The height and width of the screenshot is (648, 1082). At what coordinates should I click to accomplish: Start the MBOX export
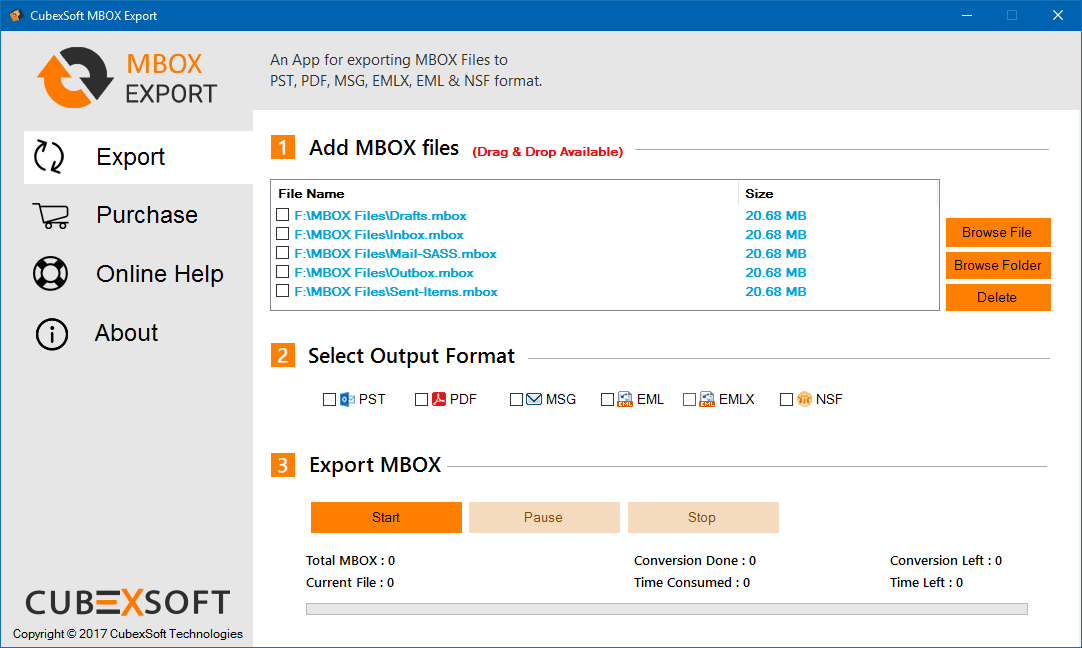(x=386, y=518)
